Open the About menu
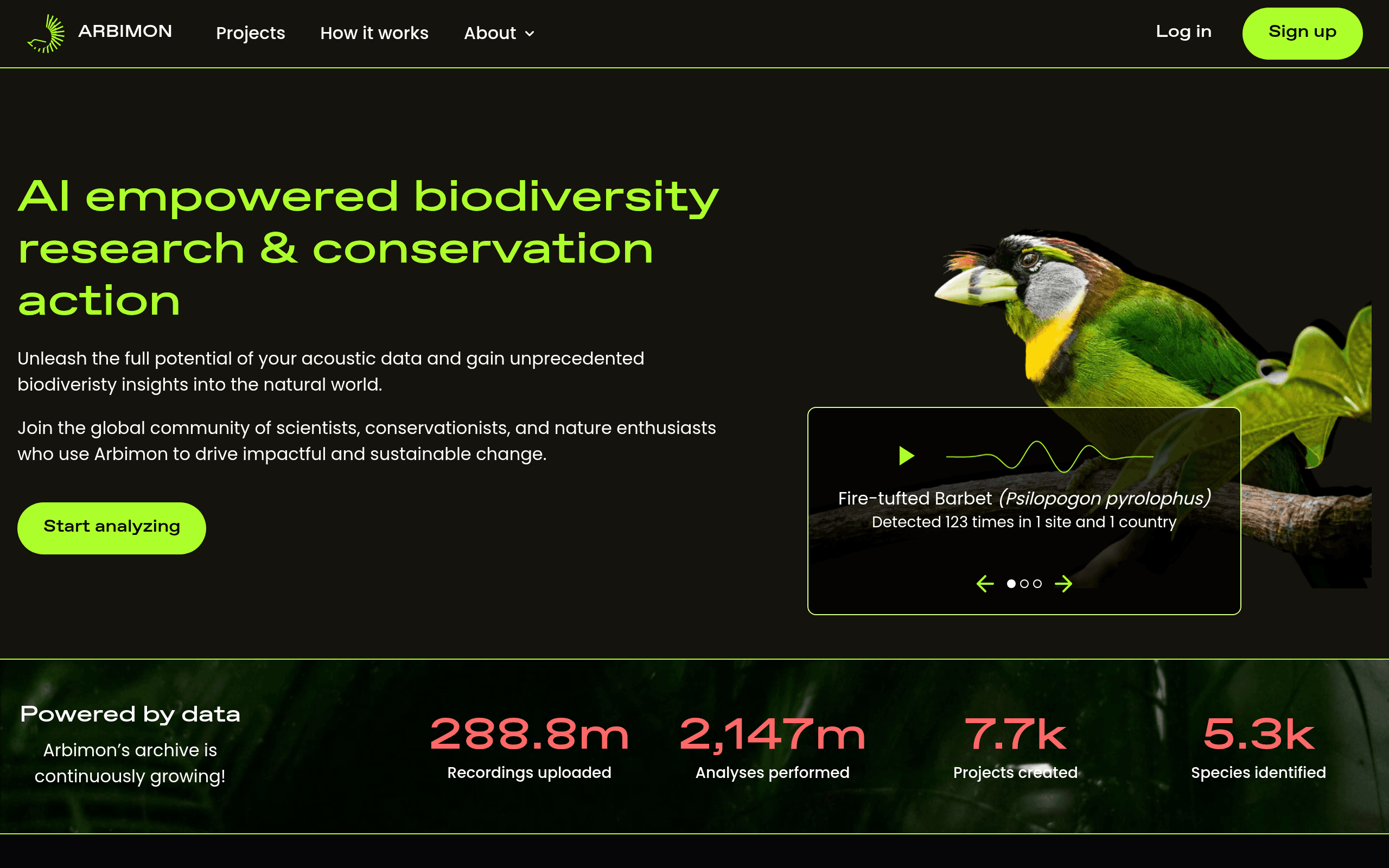 [499, 33]
